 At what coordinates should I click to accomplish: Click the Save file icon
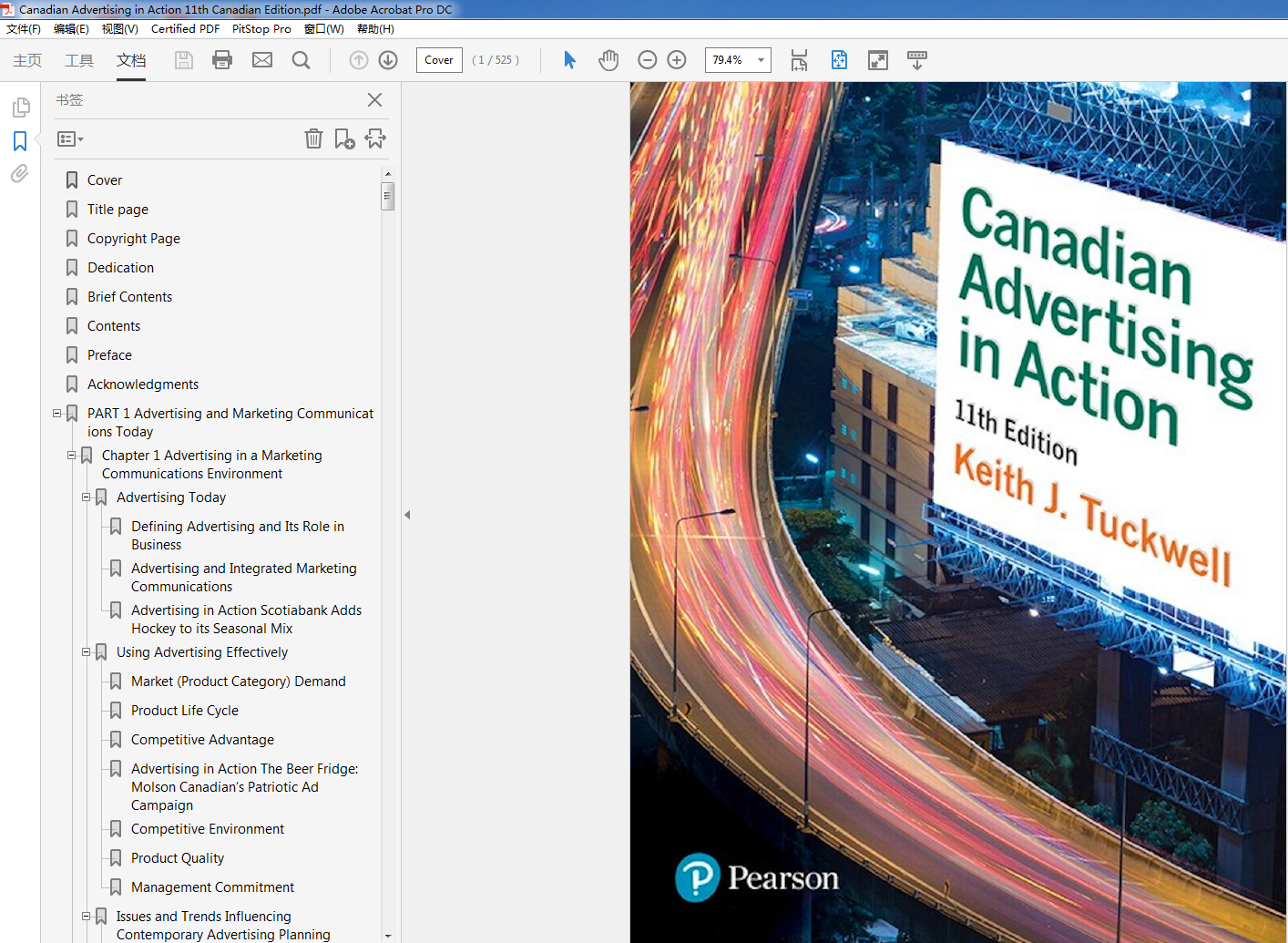click(184, 60)
